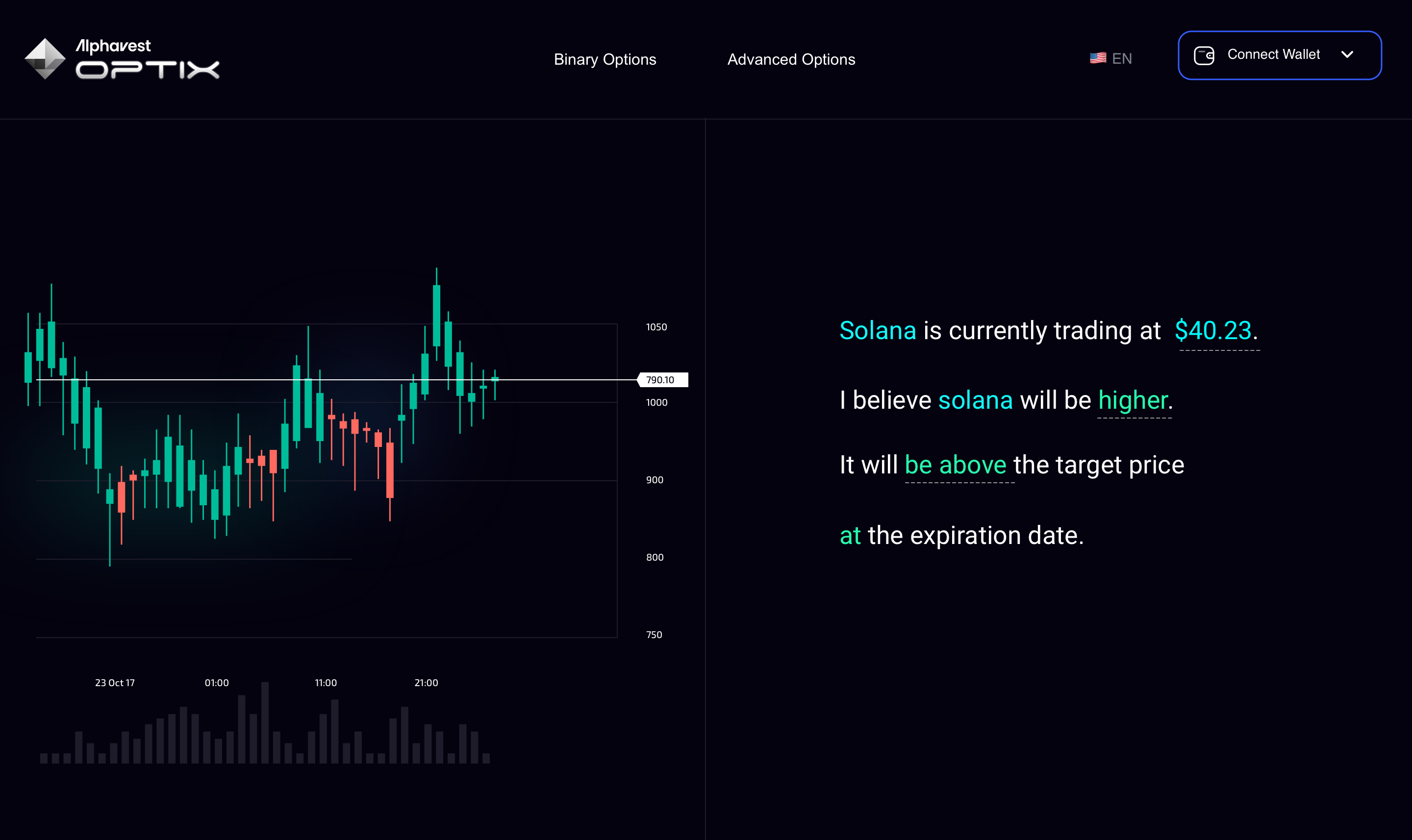
Task: Click the cyan 'Solana' asset name
Action: tap(878, 331)
